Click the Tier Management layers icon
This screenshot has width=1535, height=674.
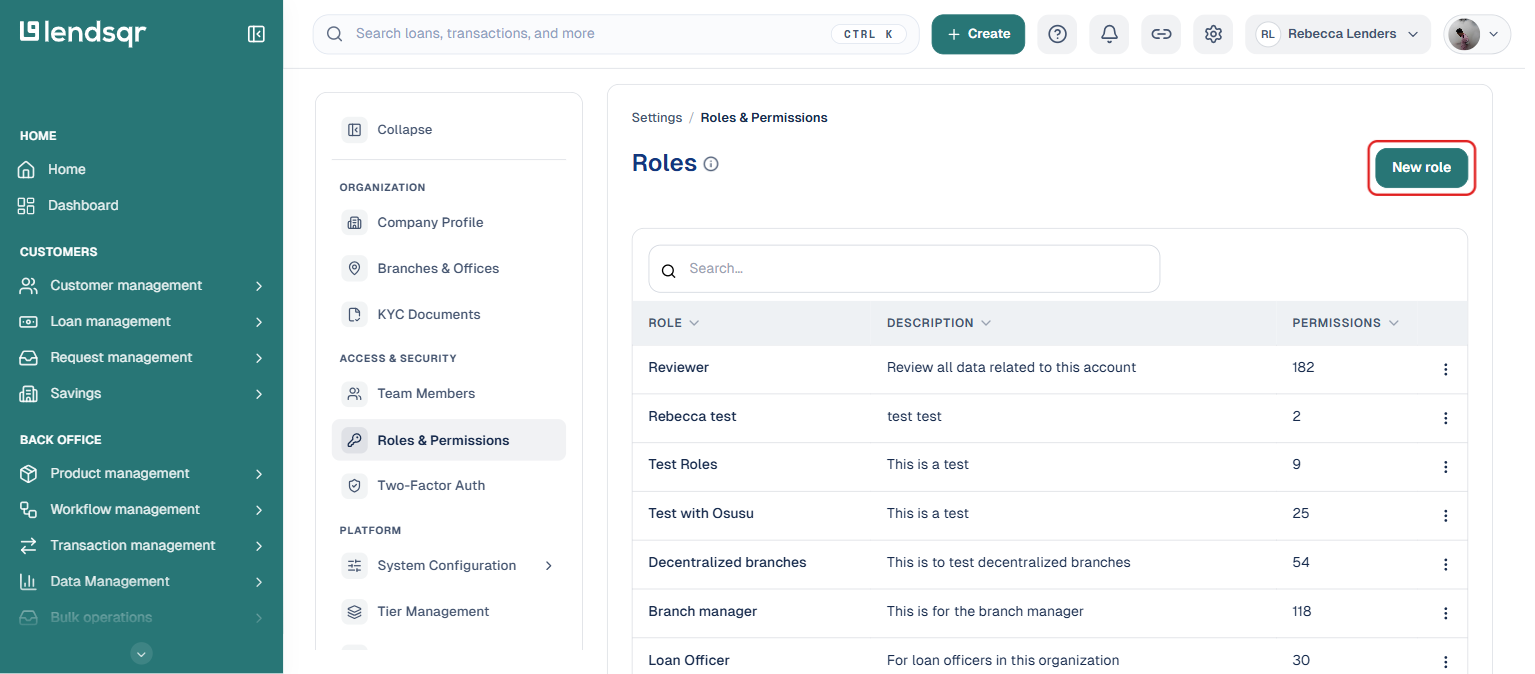pos(354,612)
